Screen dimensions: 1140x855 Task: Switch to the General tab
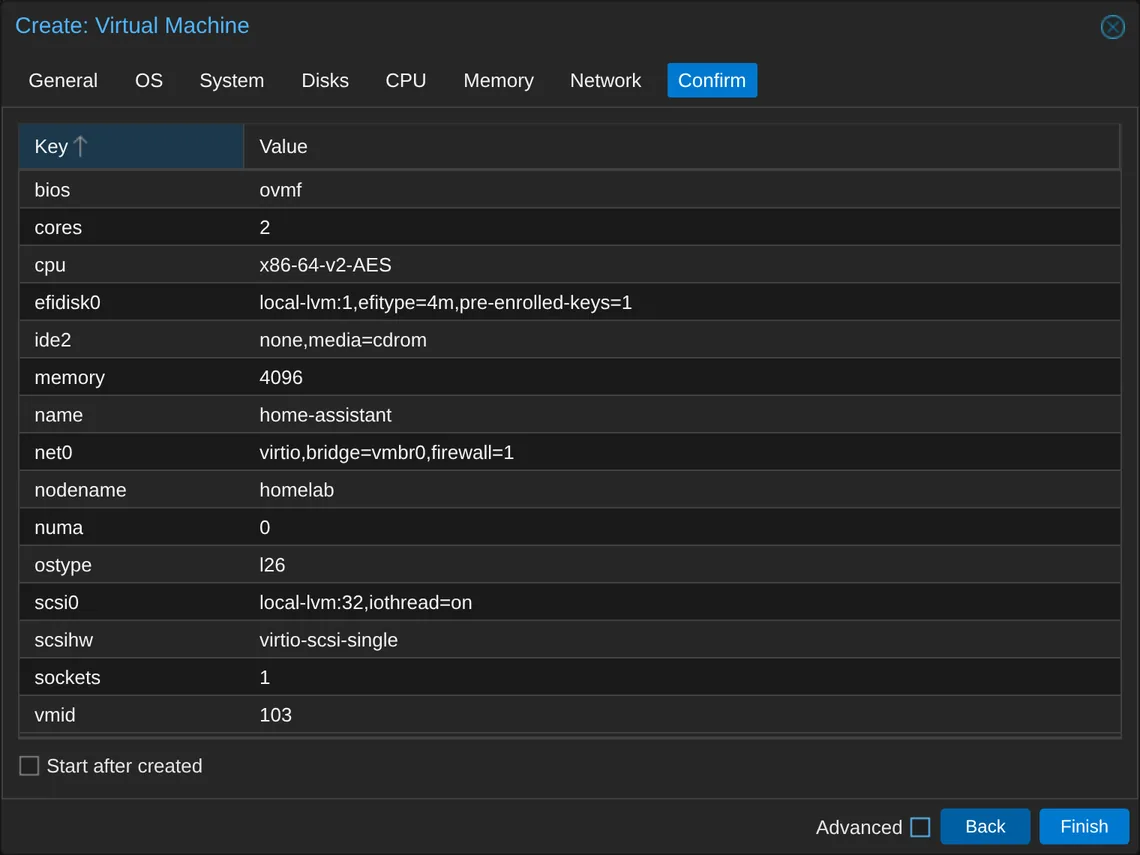coord(63,81)
